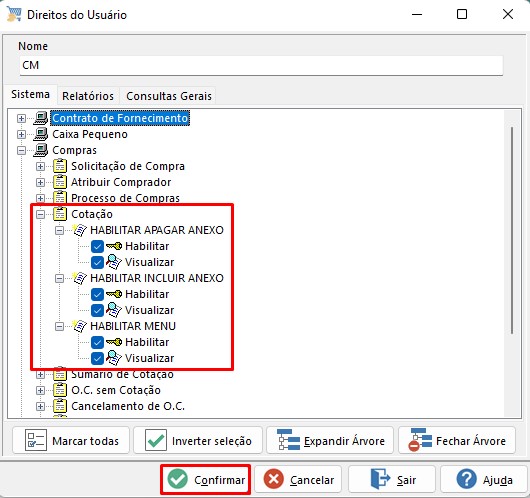Viewport: 530px width, 498px height.
Task: Uncheck Habilitar under HABILITAR INCLUIR ANEXO
Action: coord(97,294)
